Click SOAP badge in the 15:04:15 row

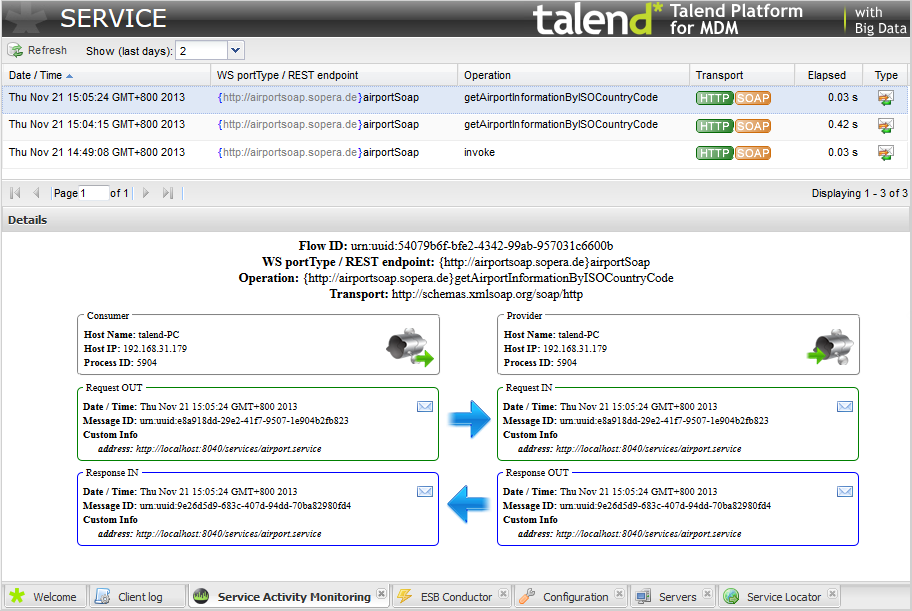pos(753,126)
